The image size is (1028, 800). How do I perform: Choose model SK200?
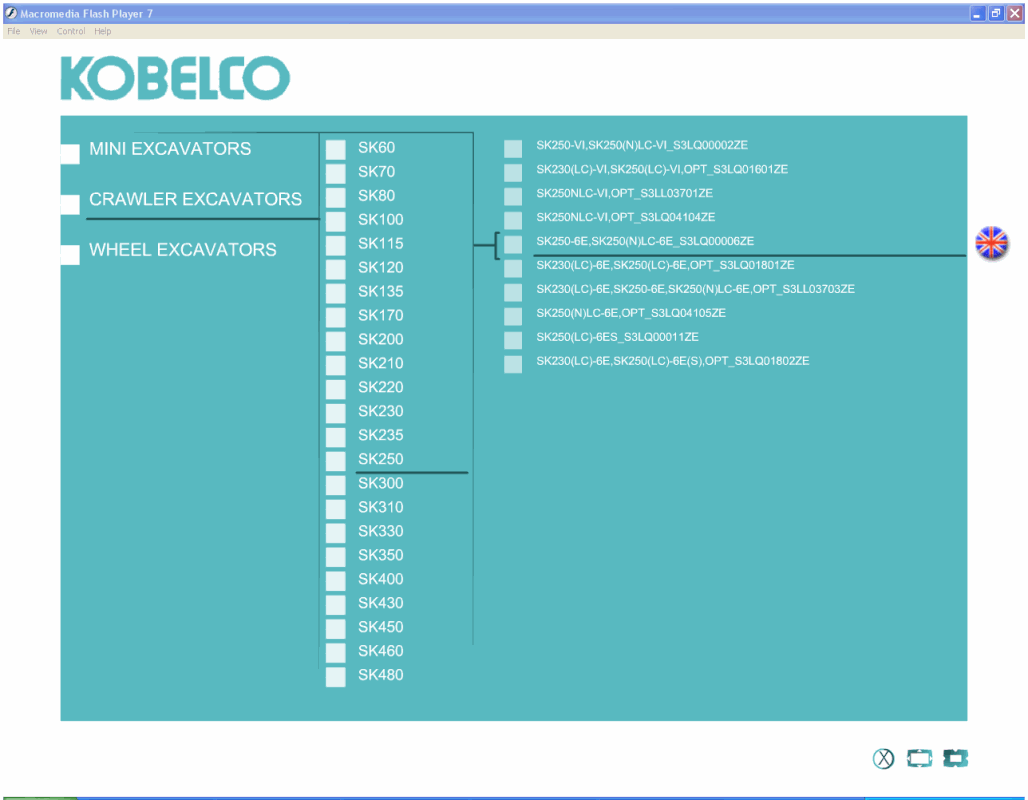[x=380, y=339]
